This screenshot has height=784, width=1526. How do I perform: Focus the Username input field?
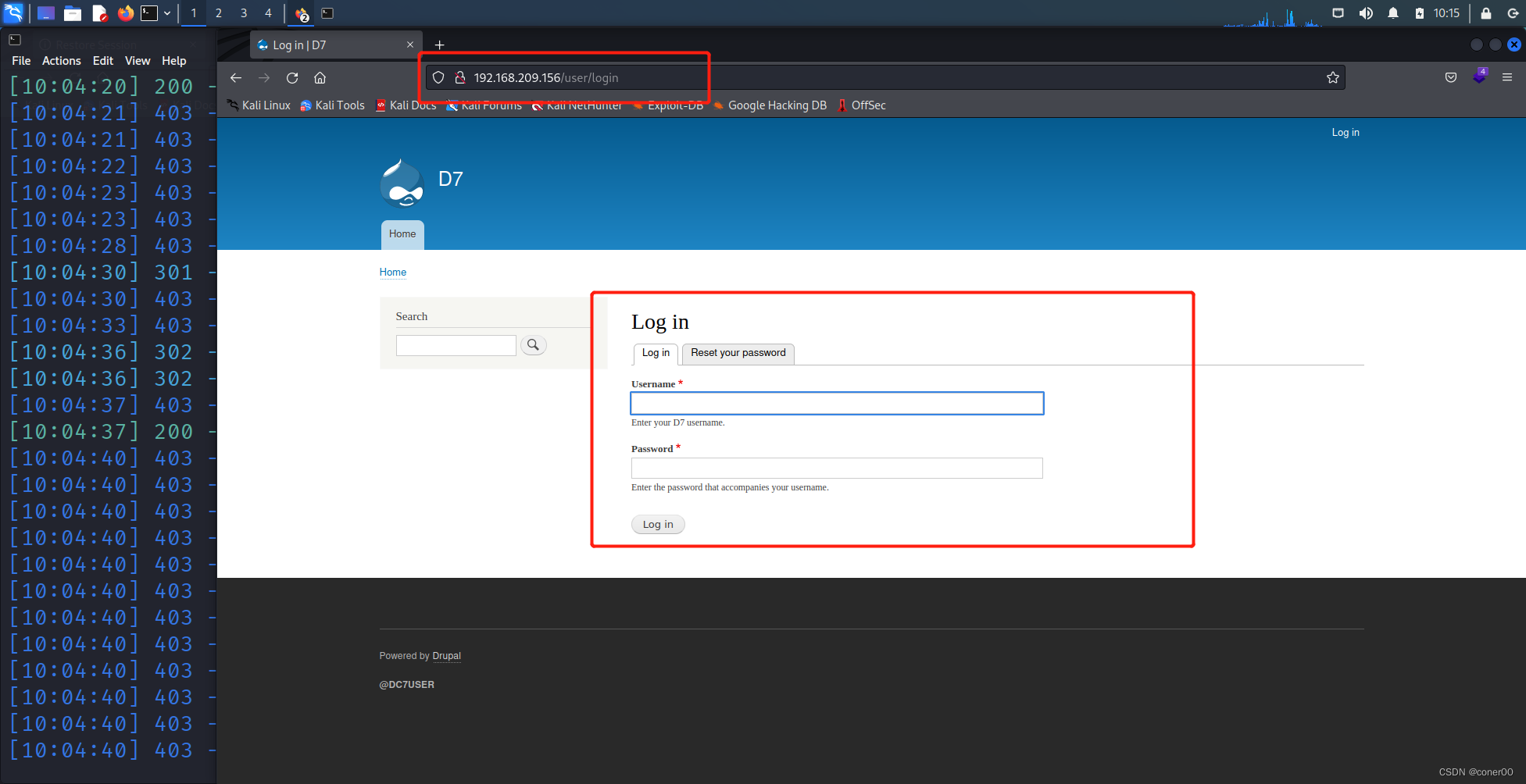click(837, 404)
